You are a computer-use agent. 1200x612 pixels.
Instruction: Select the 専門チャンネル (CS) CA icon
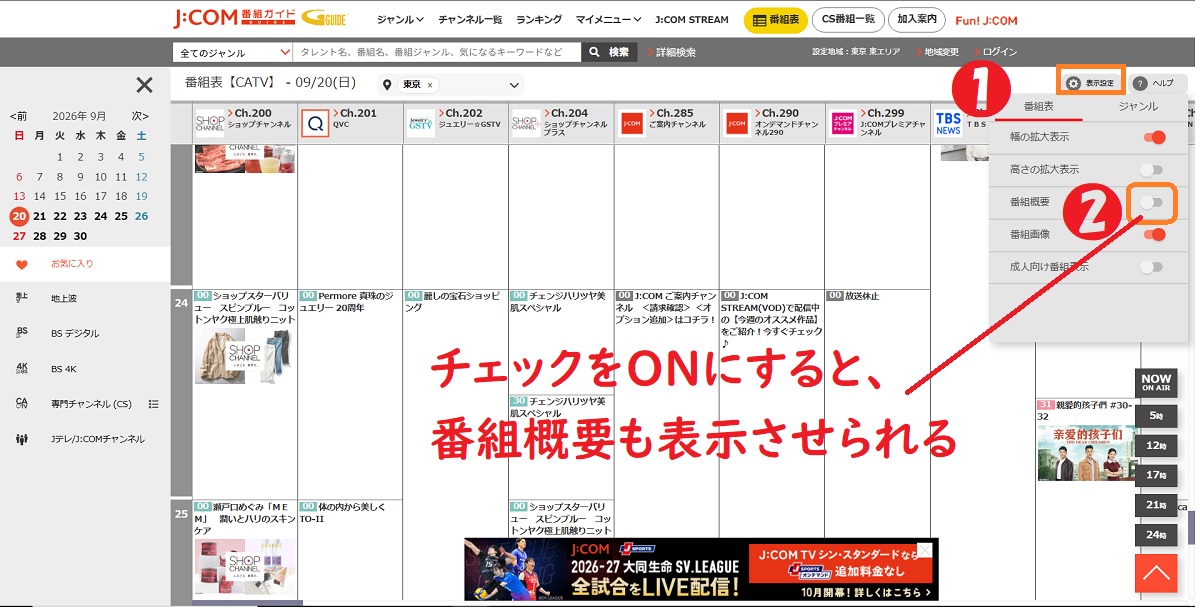point(22,403)
